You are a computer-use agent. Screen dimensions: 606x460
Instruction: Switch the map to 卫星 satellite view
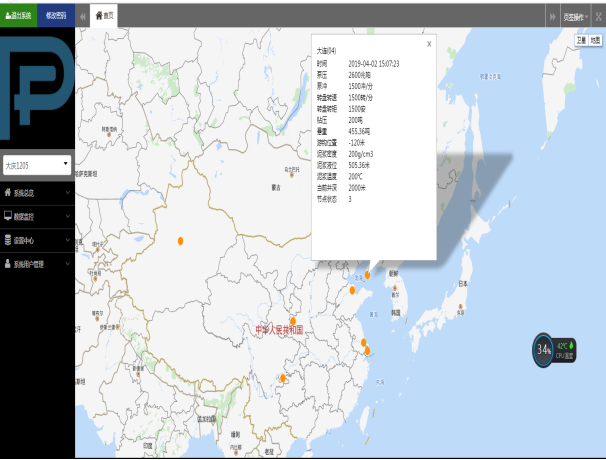click(581, 40)
